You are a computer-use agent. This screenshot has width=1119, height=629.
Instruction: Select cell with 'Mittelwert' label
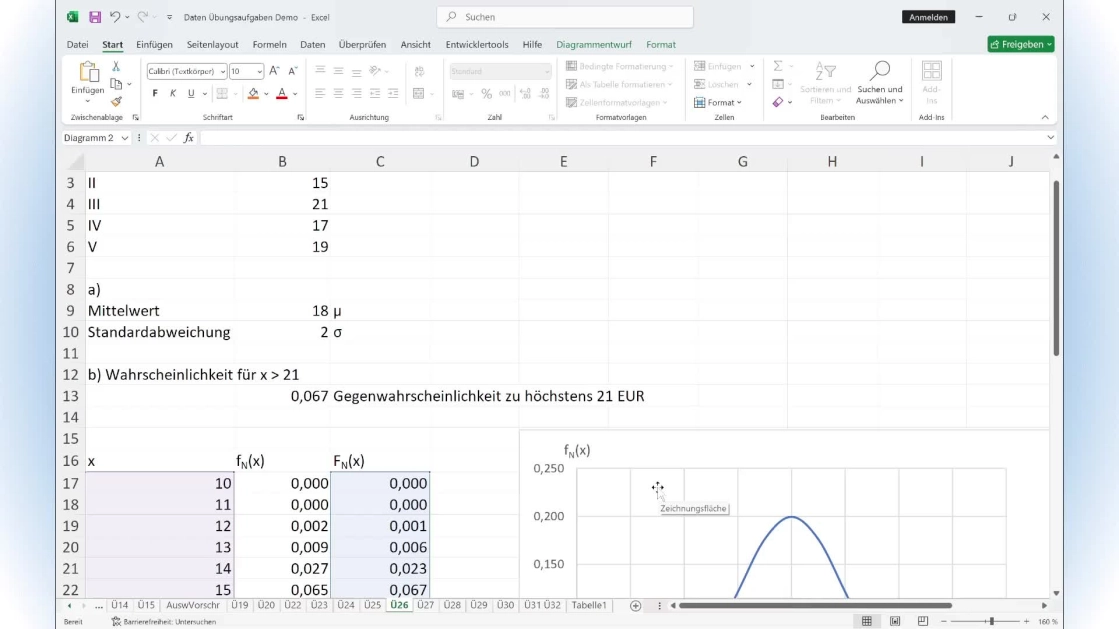159,311
